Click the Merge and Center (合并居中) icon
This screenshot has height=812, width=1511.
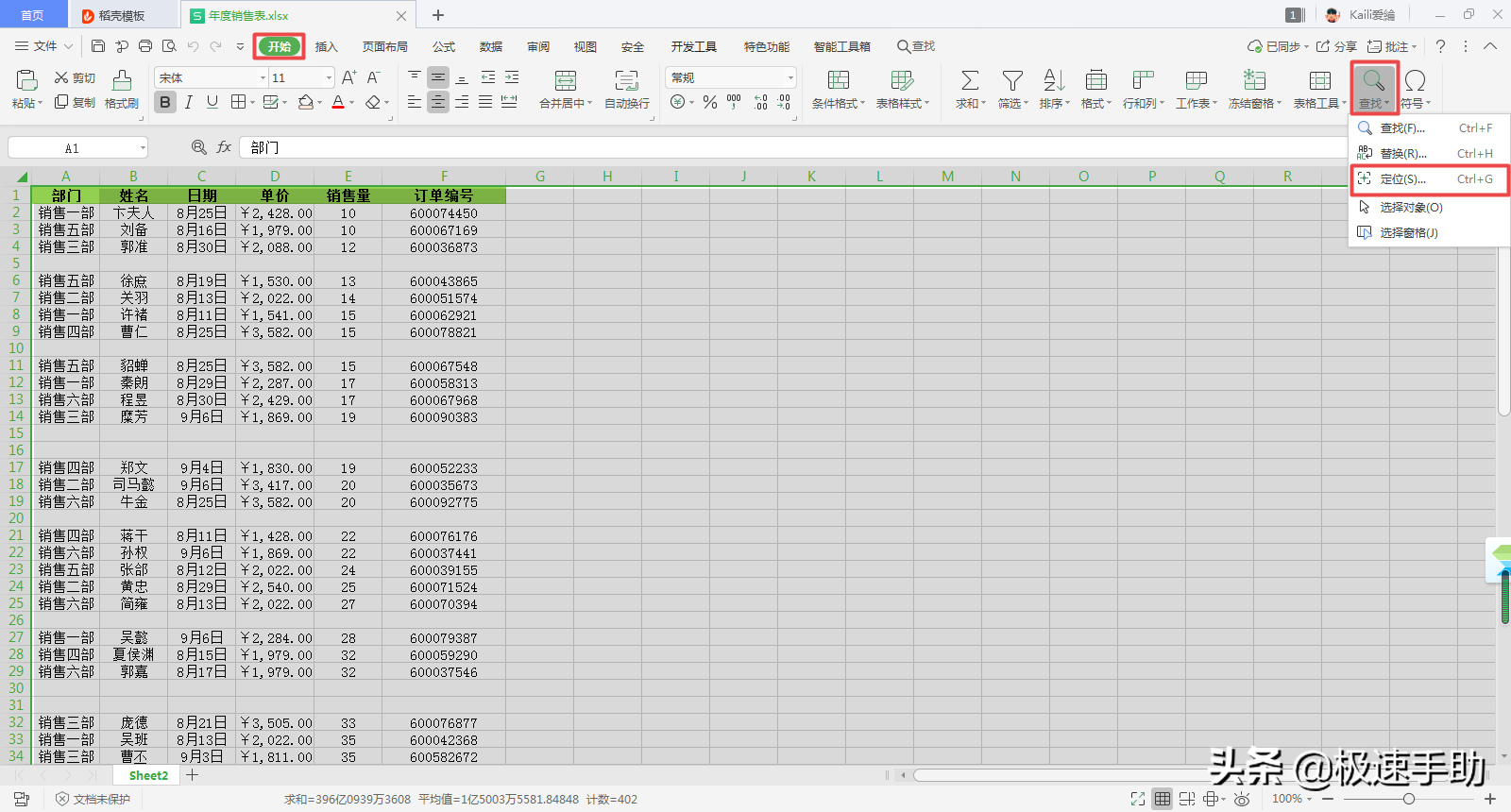click(566, 80)
